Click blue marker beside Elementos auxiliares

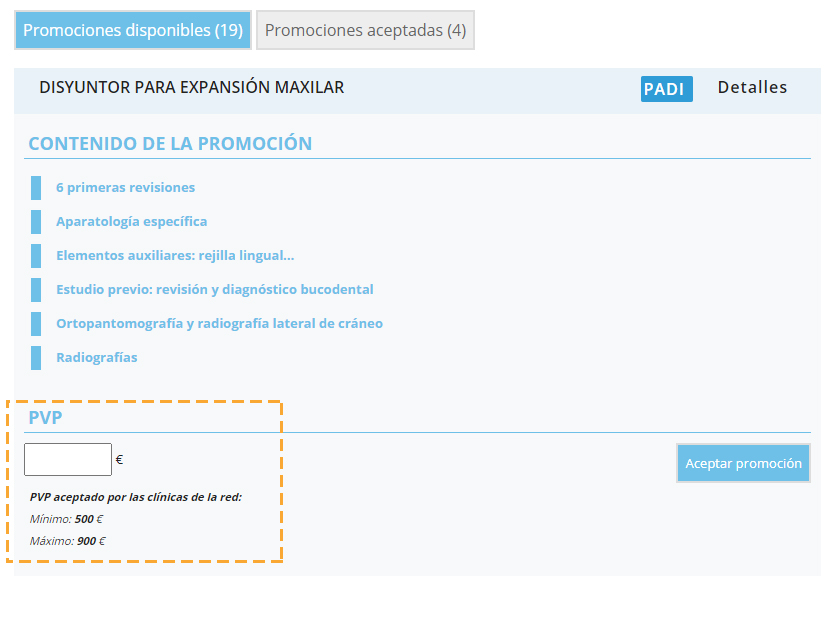point(36,256)
